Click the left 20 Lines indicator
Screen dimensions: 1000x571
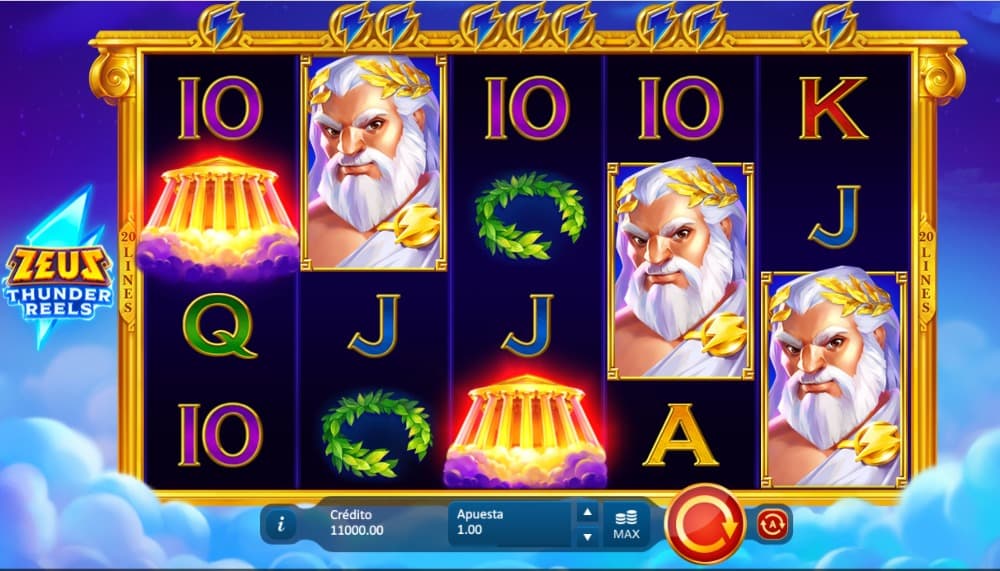point(128,273)
